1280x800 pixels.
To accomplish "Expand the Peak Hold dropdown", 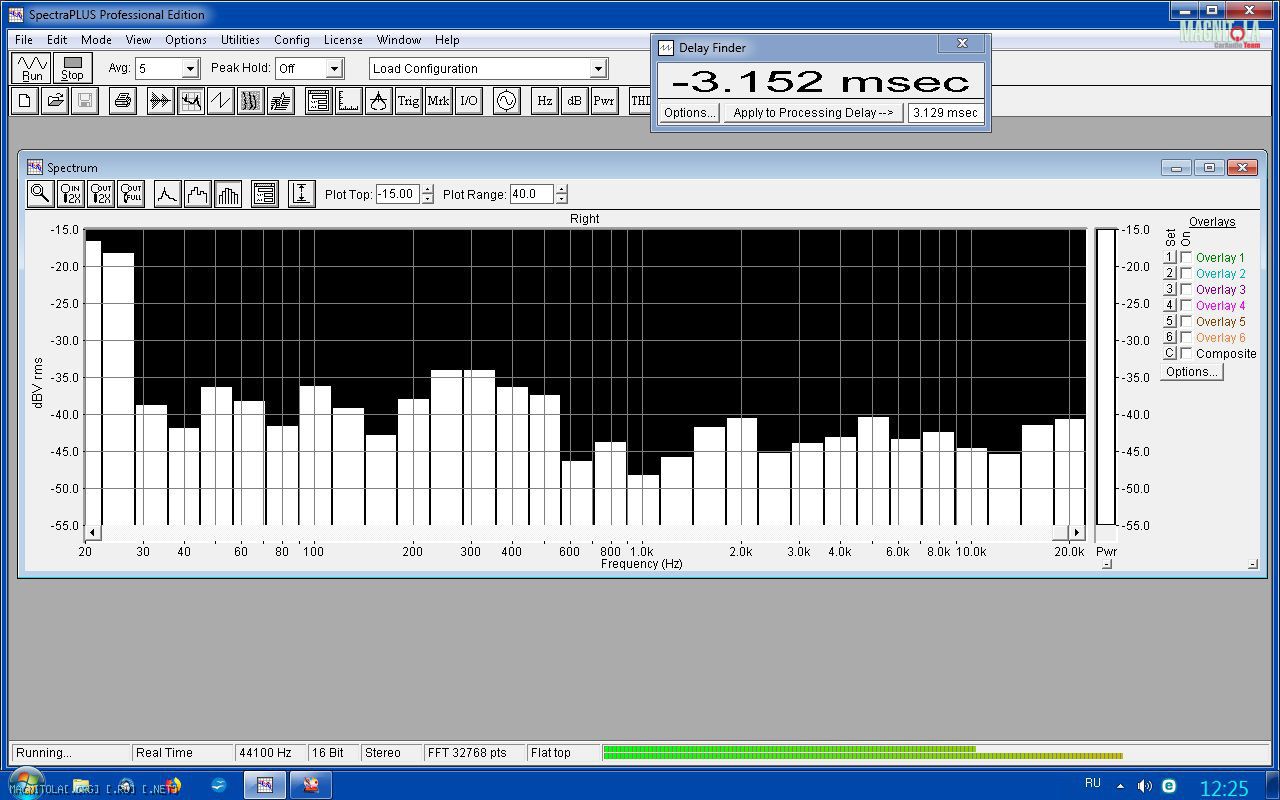I will tap(334, 69).
